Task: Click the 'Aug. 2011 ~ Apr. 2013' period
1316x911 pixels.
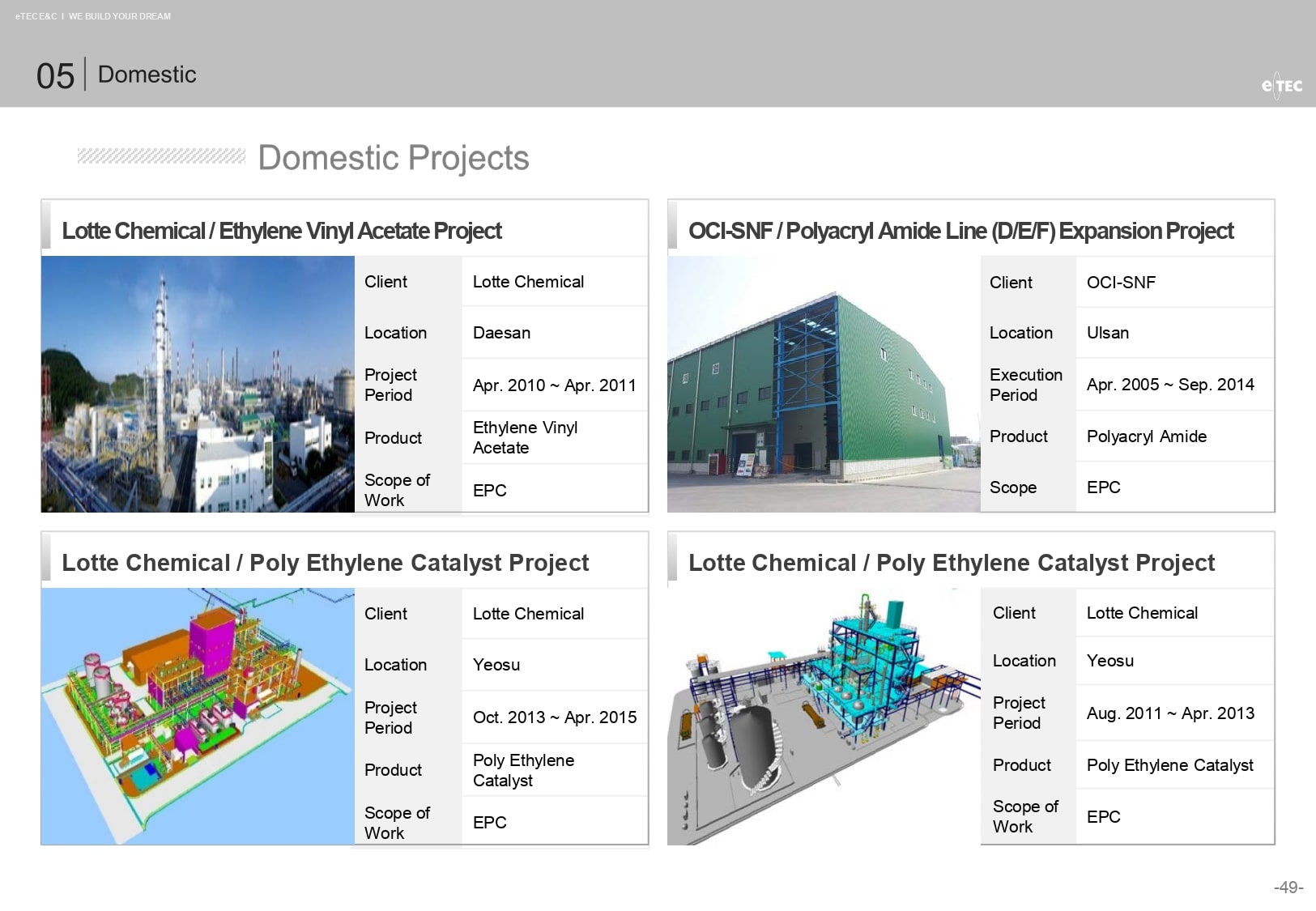Action: pyautogui.click(x=1171, y=713)
